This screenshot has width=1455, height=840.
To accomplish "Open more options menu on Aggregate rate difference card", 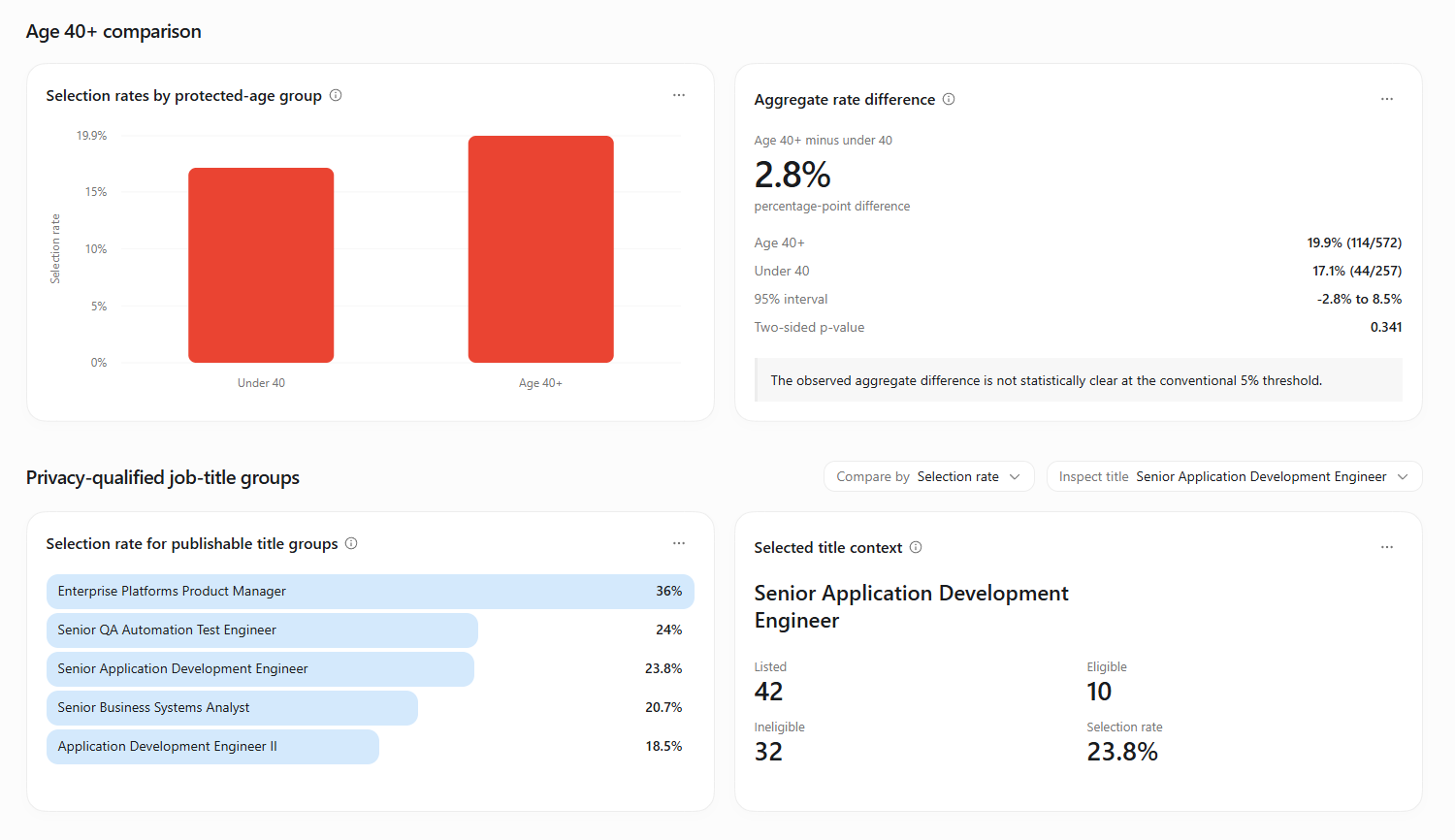I will click(1387, 99).
